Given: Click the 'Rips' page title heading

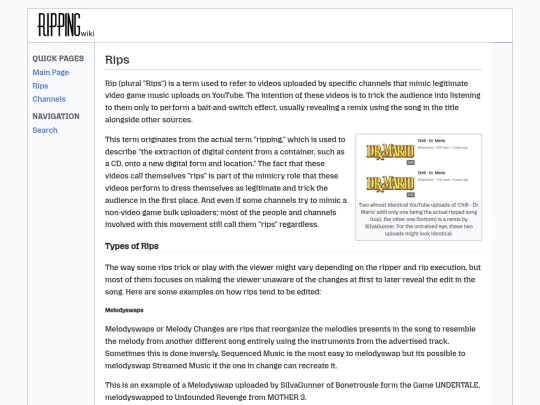Looking at the screenshot, I should point(117,60).
